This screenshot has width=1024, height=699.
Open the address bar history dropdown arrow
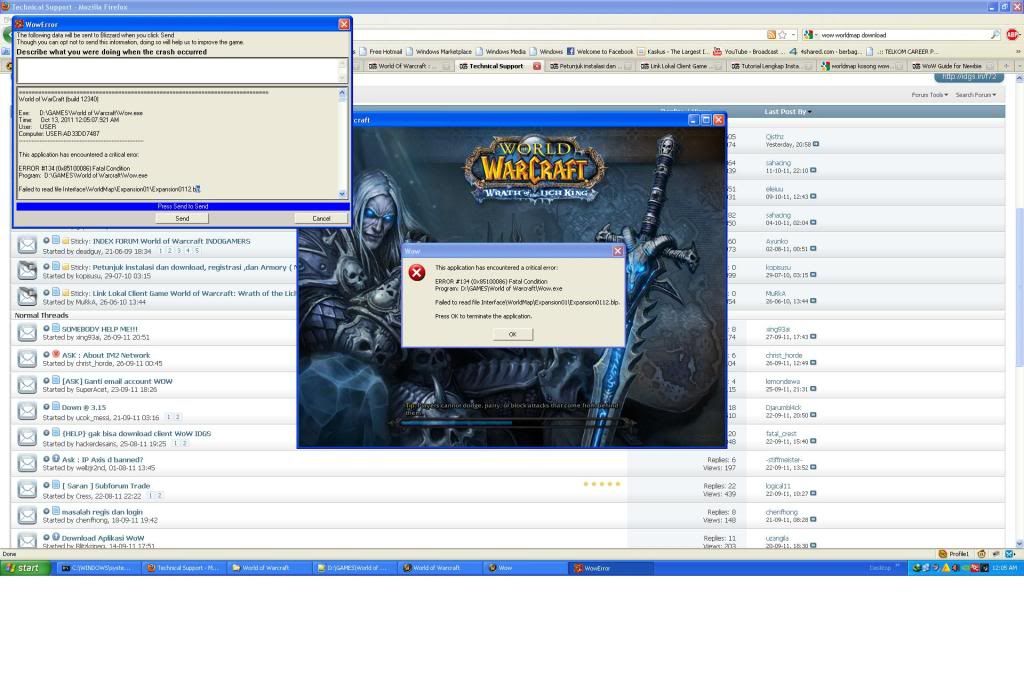[x=793, y=35]
